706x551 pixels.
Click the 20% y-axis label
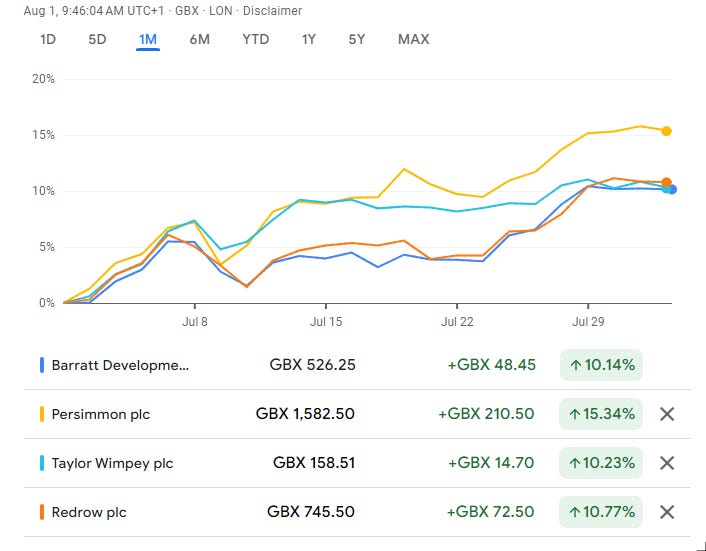coord(43,79)
